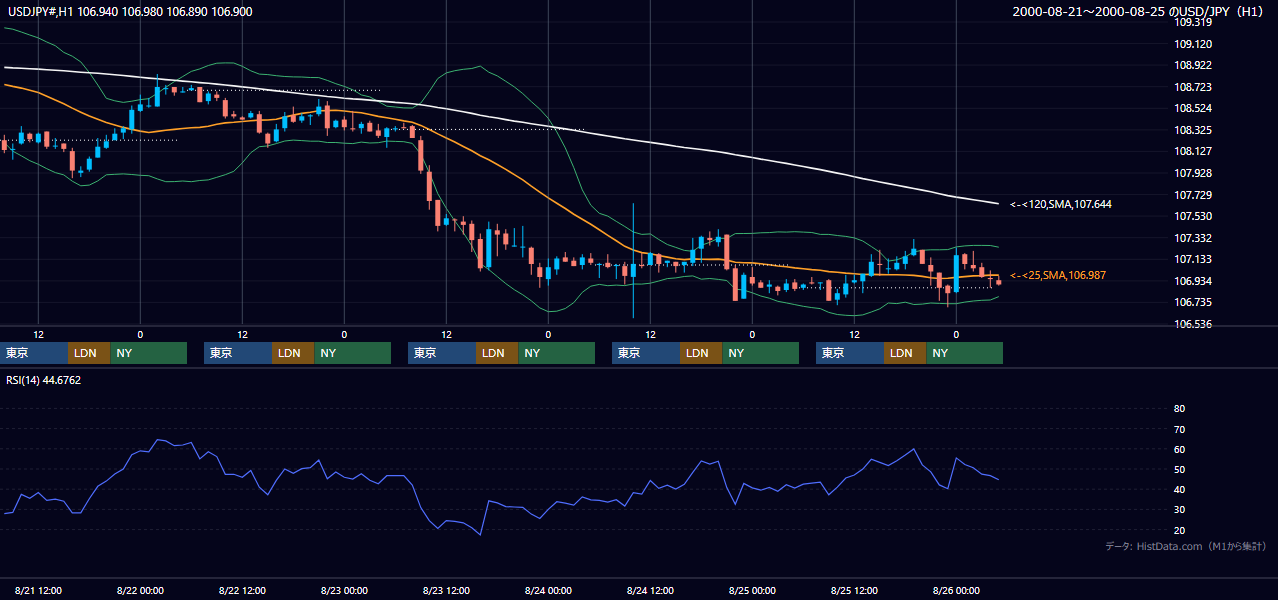Select the 120 SMA label showing 107.644
1278x600 pixels.
(x=1061, y=204)
